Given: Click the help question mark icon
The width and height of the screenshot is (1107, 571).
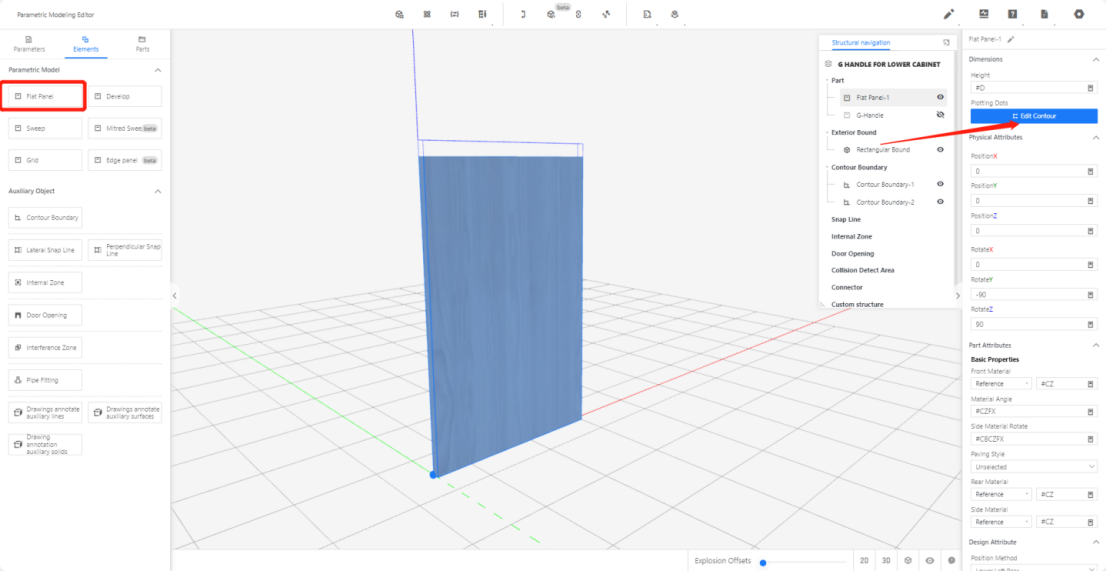Looking at the screenshot, I should pos(1012,14).
